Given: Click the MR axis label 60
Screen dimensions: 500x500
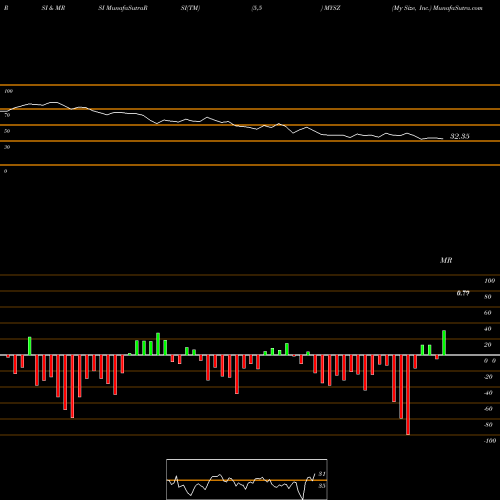Looking at the screenshot, I should 488,313.
